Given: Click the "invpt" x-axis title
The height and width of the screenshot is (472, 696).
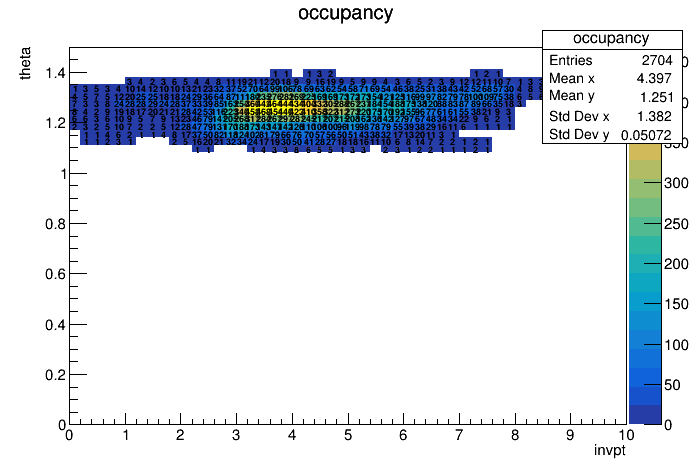Looking at the screenshot, I should (x=610, y=450).
